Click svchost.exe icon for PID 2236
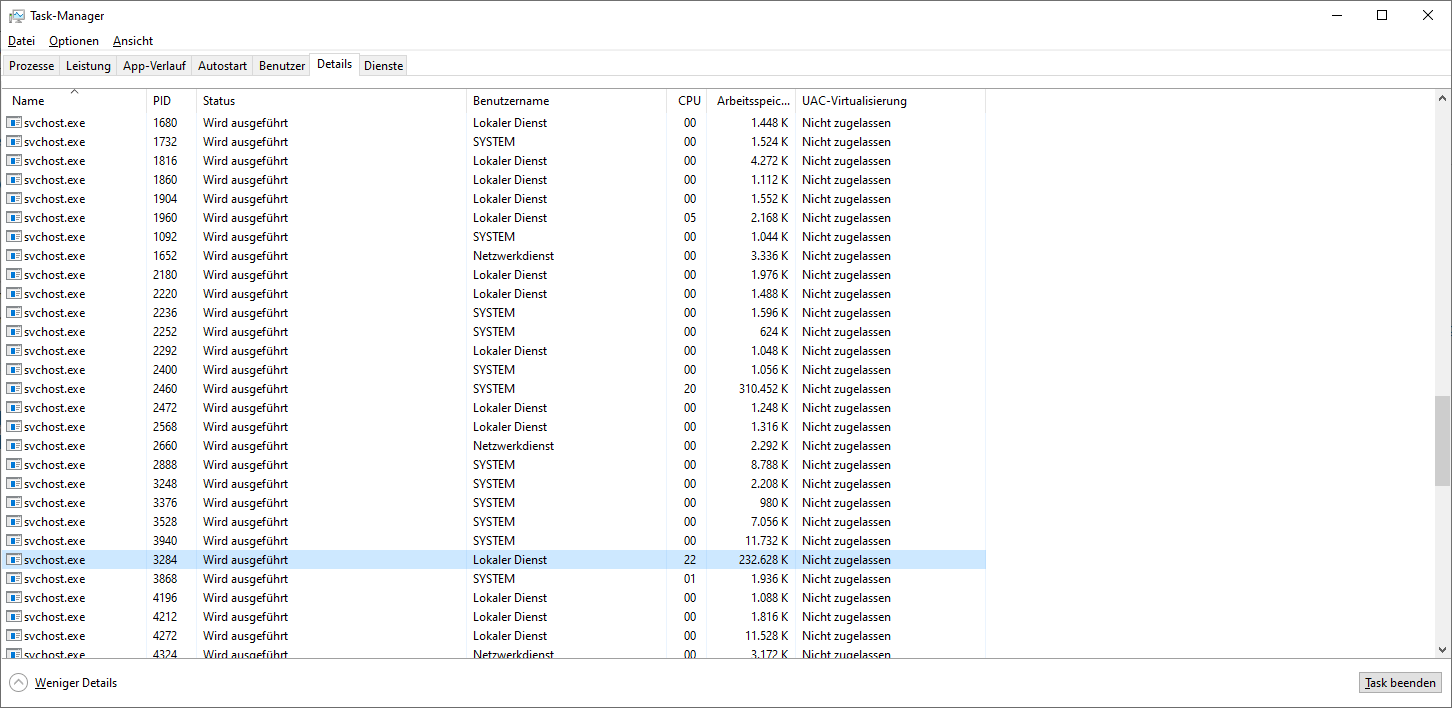Screen dimensions: 1452x708 14,313
